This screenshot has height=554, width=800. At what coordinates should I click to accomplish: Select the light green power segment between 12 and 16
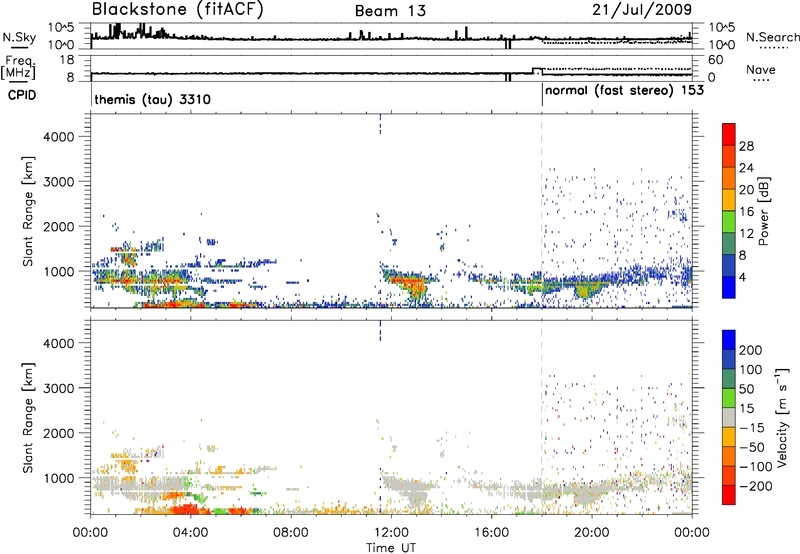729,222
